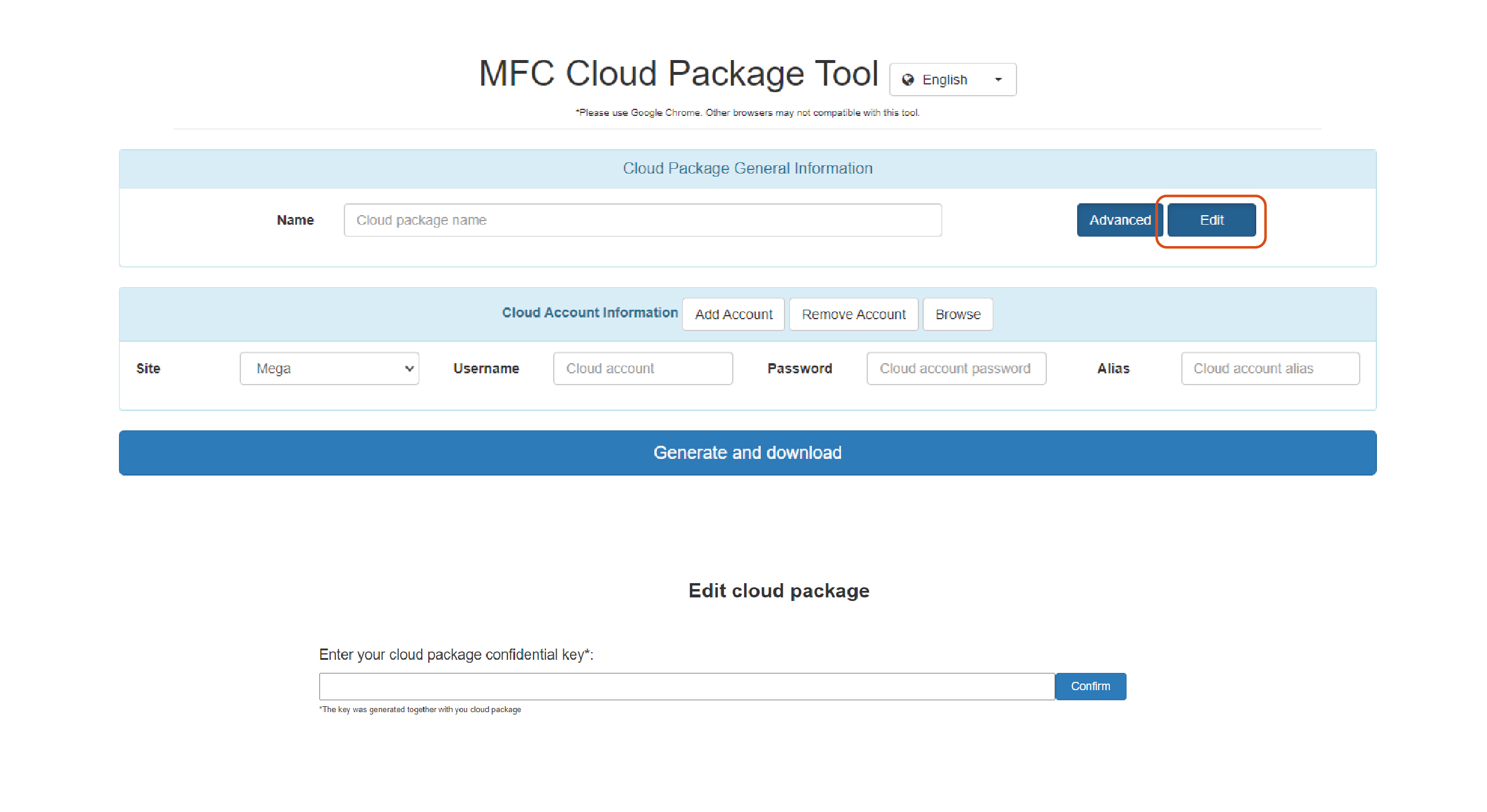This screenshot has height=812, width=1487.
Task: Click the key generation footnote text
Action: pyautogui.click(x=420, y=710)
